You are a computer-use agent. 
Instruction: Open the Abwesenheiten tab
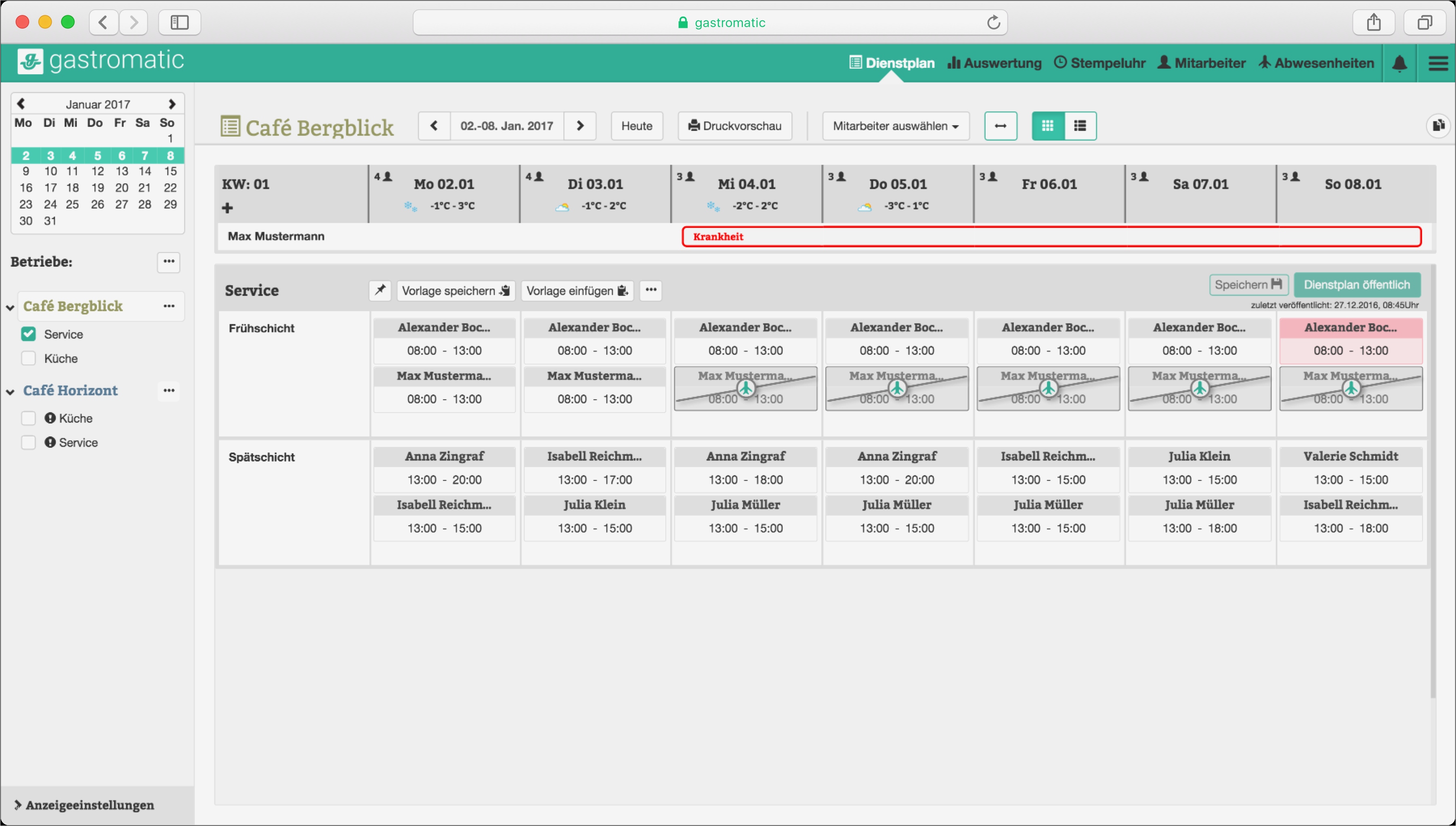pyautogui.click(x=1316, y=63)
